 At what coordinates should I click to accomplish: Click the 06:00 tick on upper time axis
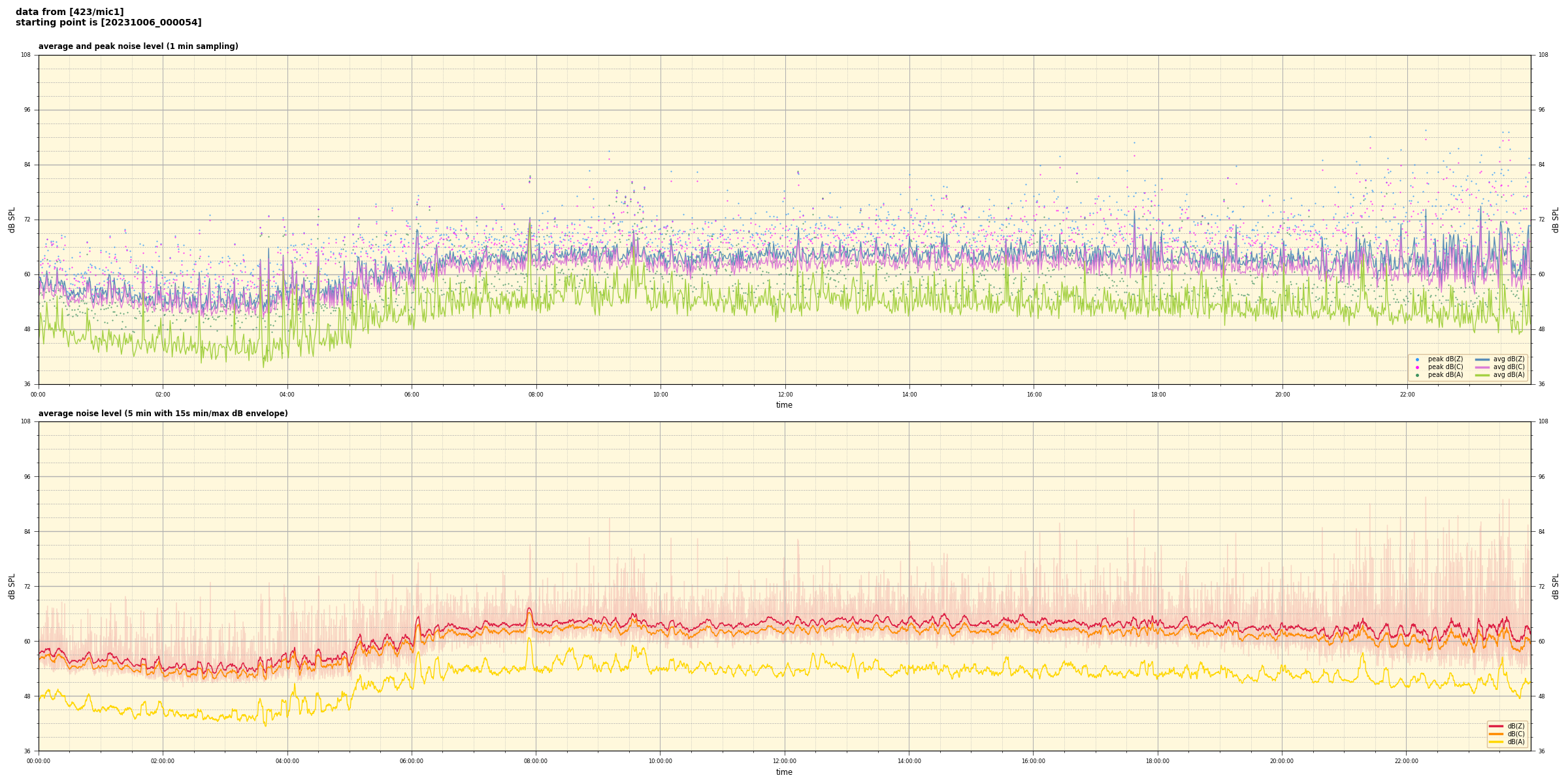[x=412, y=395]
